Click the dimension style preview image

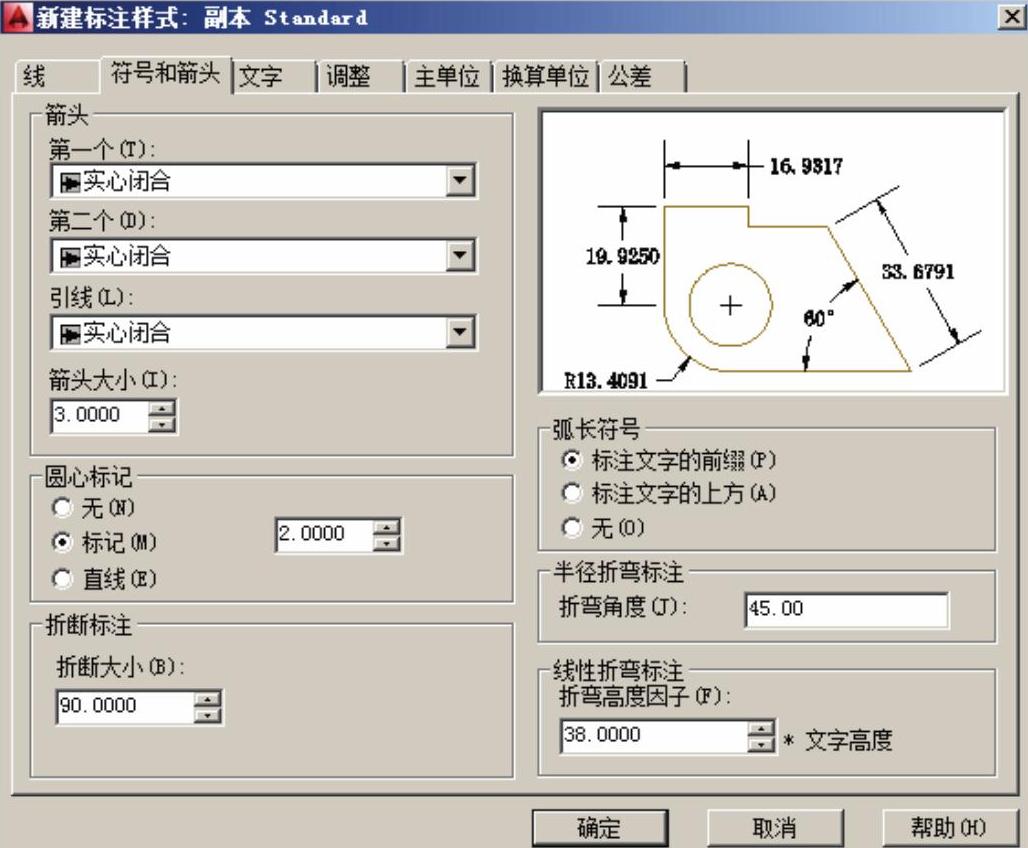pyautogui.click(x=772, y=253)
